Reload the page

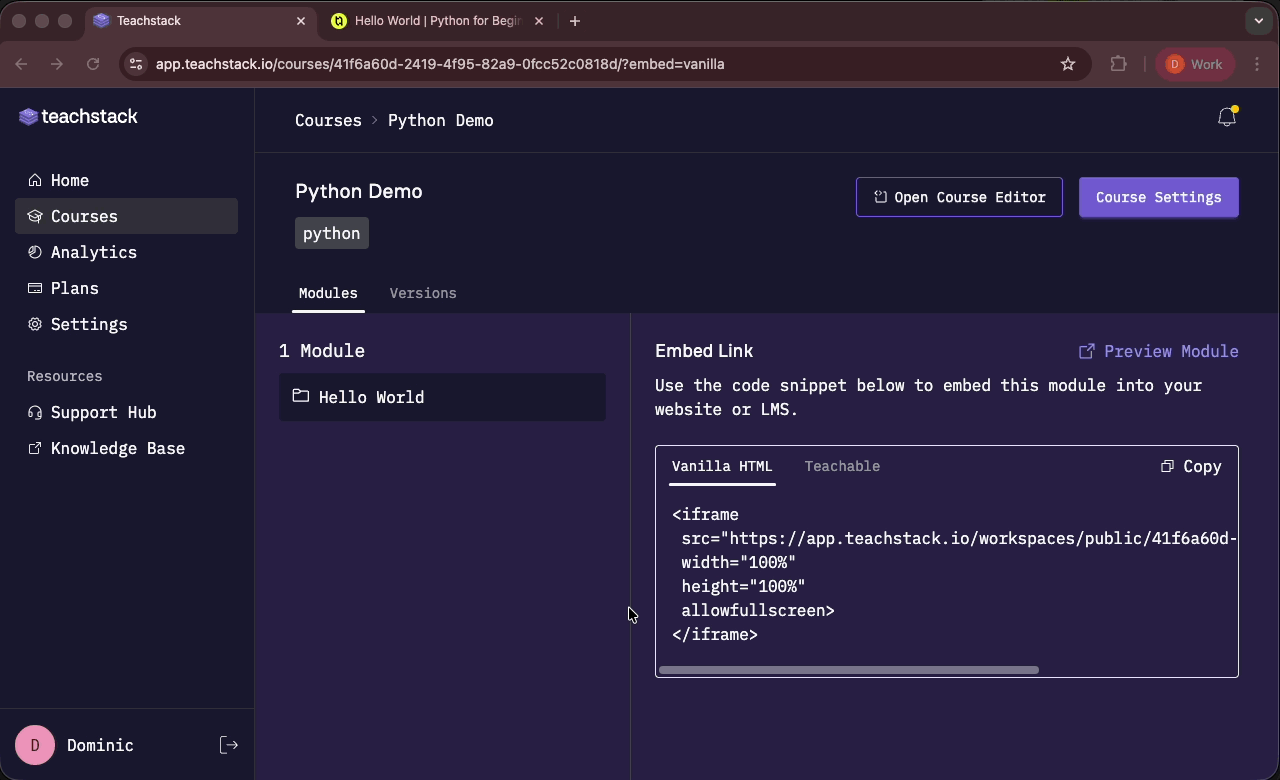click(x=93, y=64)
